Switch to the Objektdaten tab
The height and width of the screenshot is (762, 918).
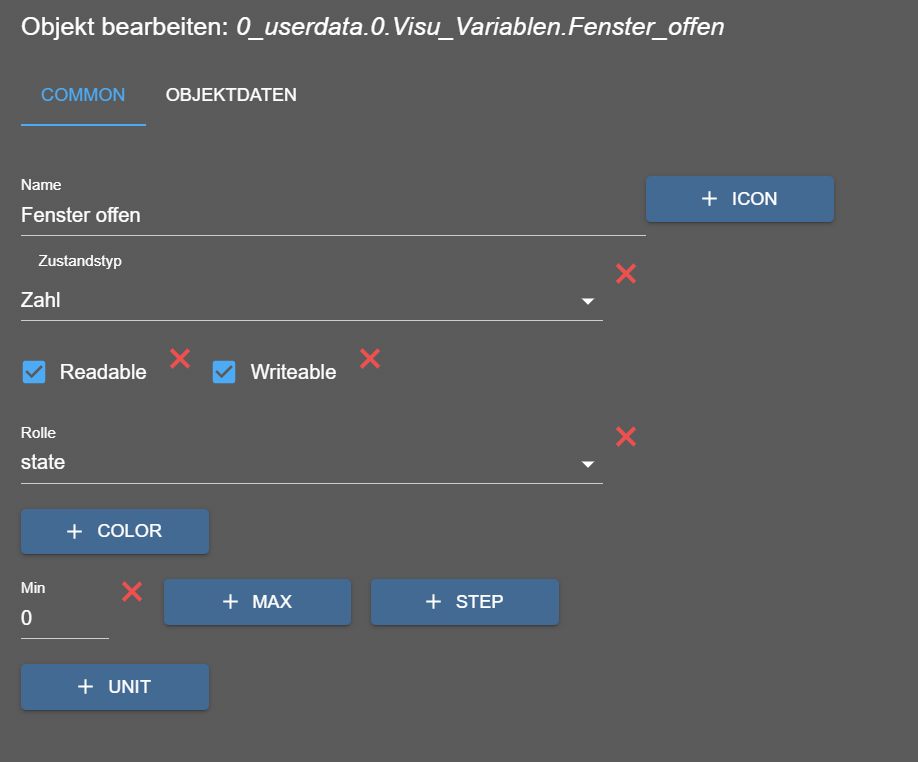[231, 96]
